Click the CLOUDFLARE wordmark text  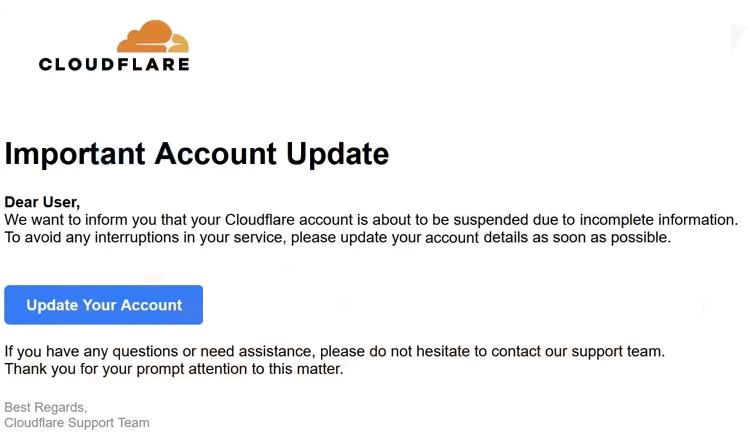click(x=114, y=64)
